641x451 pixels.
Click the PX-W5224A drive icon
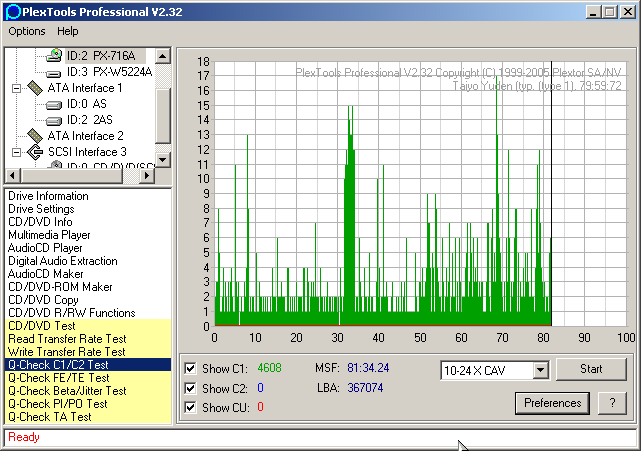pyautogui.click(x=54, y=72)
